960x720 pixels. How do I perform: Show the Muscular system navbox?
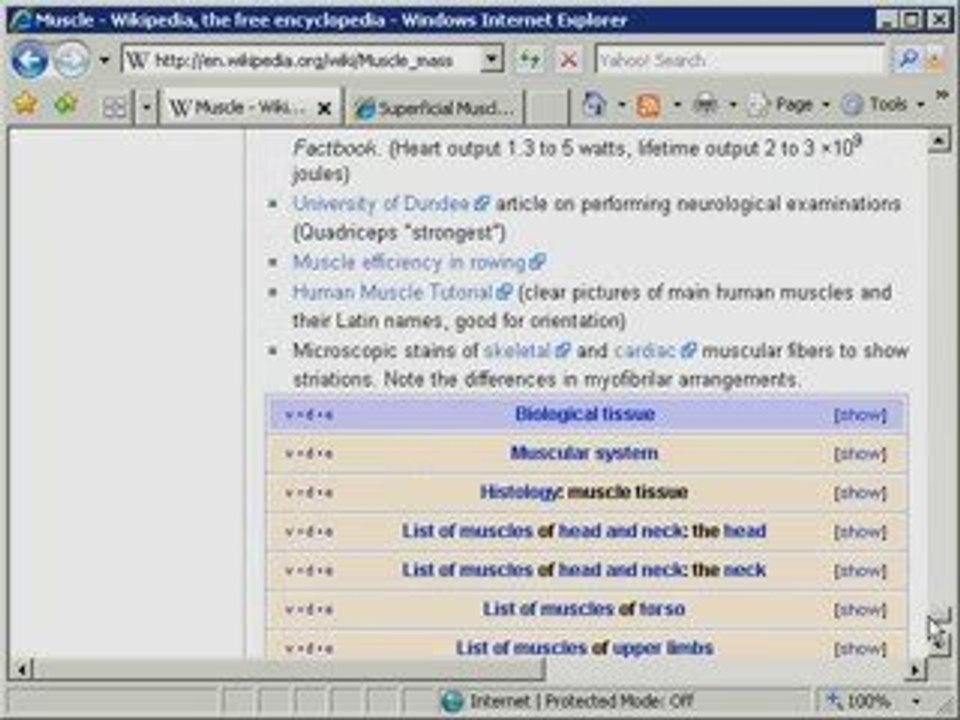(860, 454)
